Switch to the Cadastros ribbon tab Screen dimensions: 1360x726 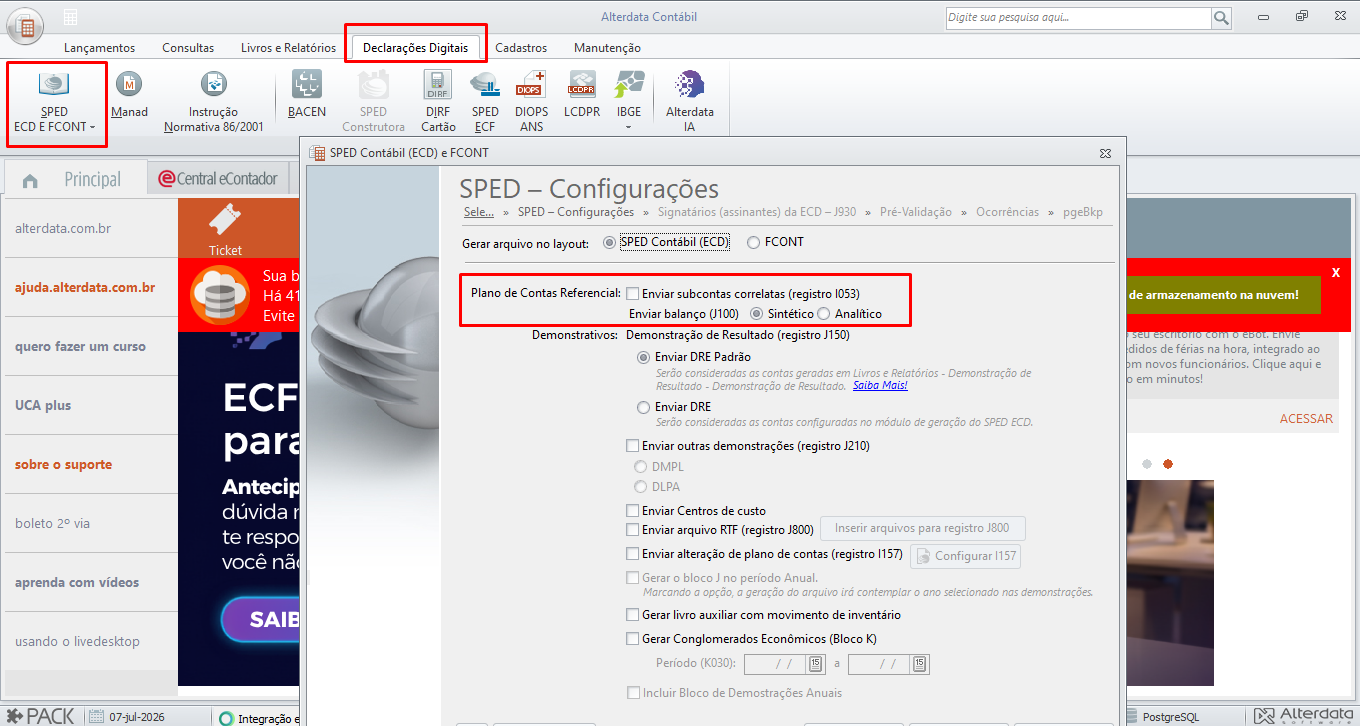click(x=521, y=47)
